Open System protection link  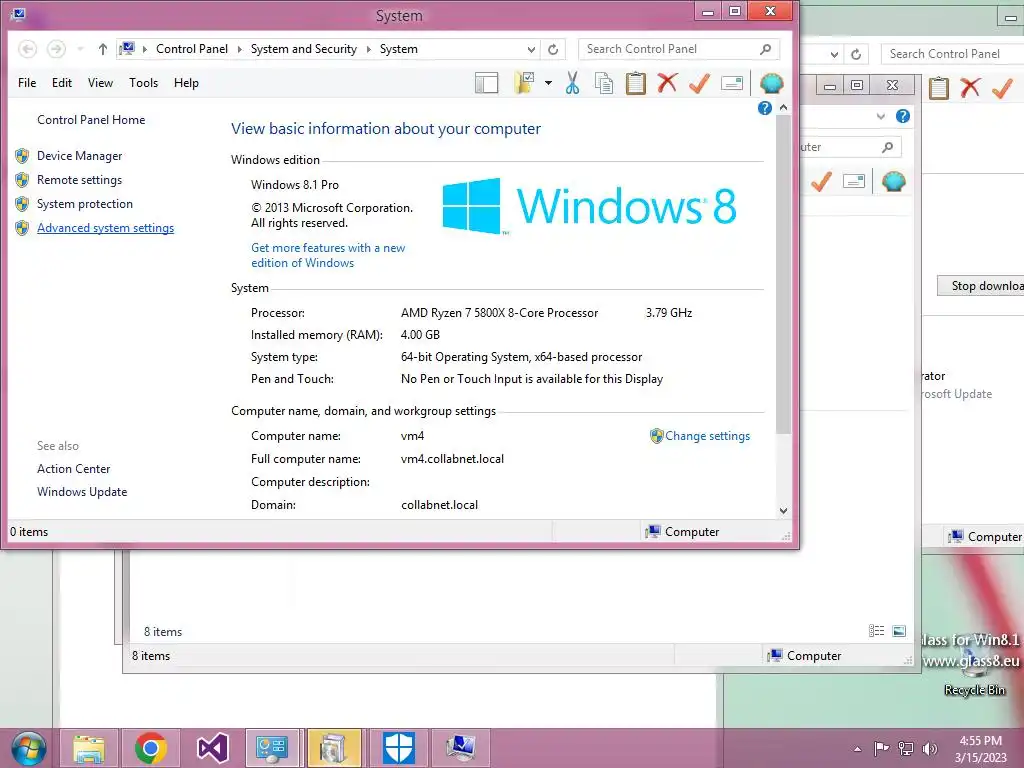tap(85, 204)
